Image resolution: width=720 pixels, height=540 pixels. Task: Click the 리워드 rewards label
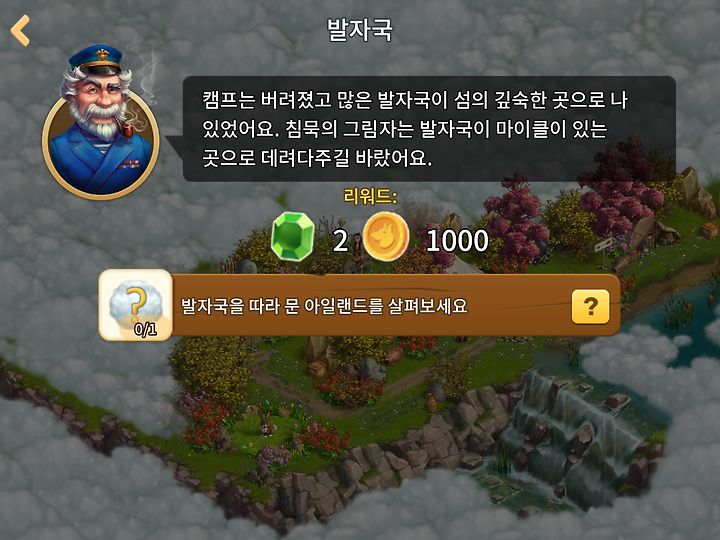click(x=370, y=197)
